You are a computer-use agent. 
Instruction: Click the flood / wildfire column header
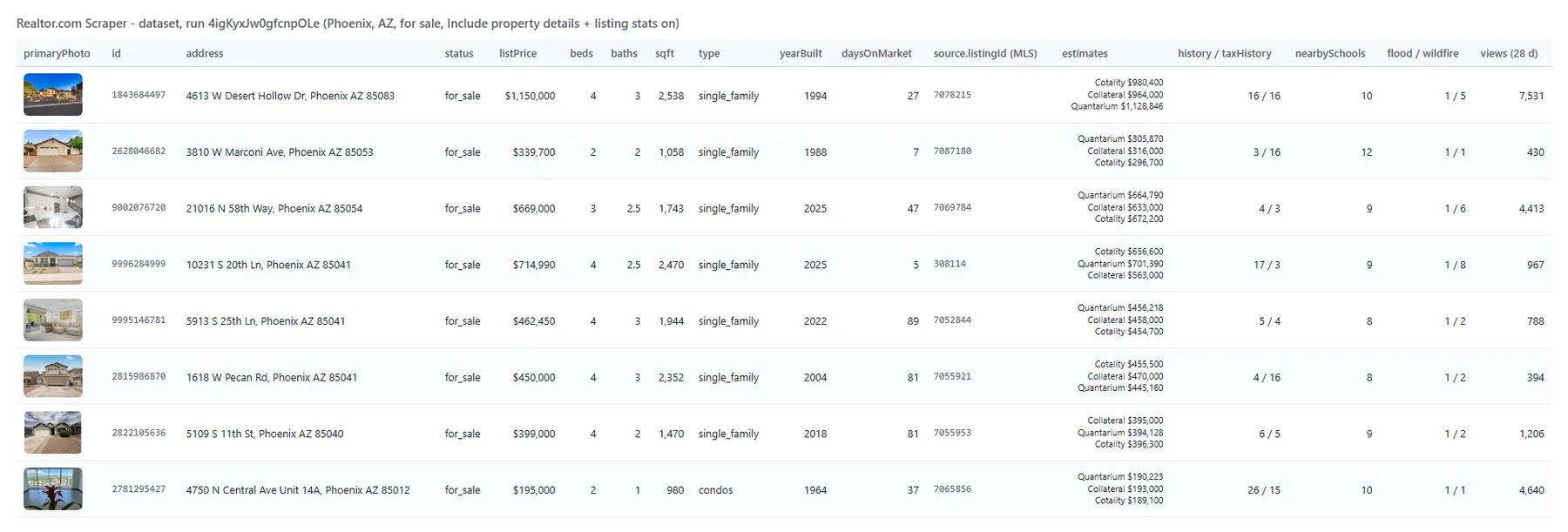(x=1423, y=53)
